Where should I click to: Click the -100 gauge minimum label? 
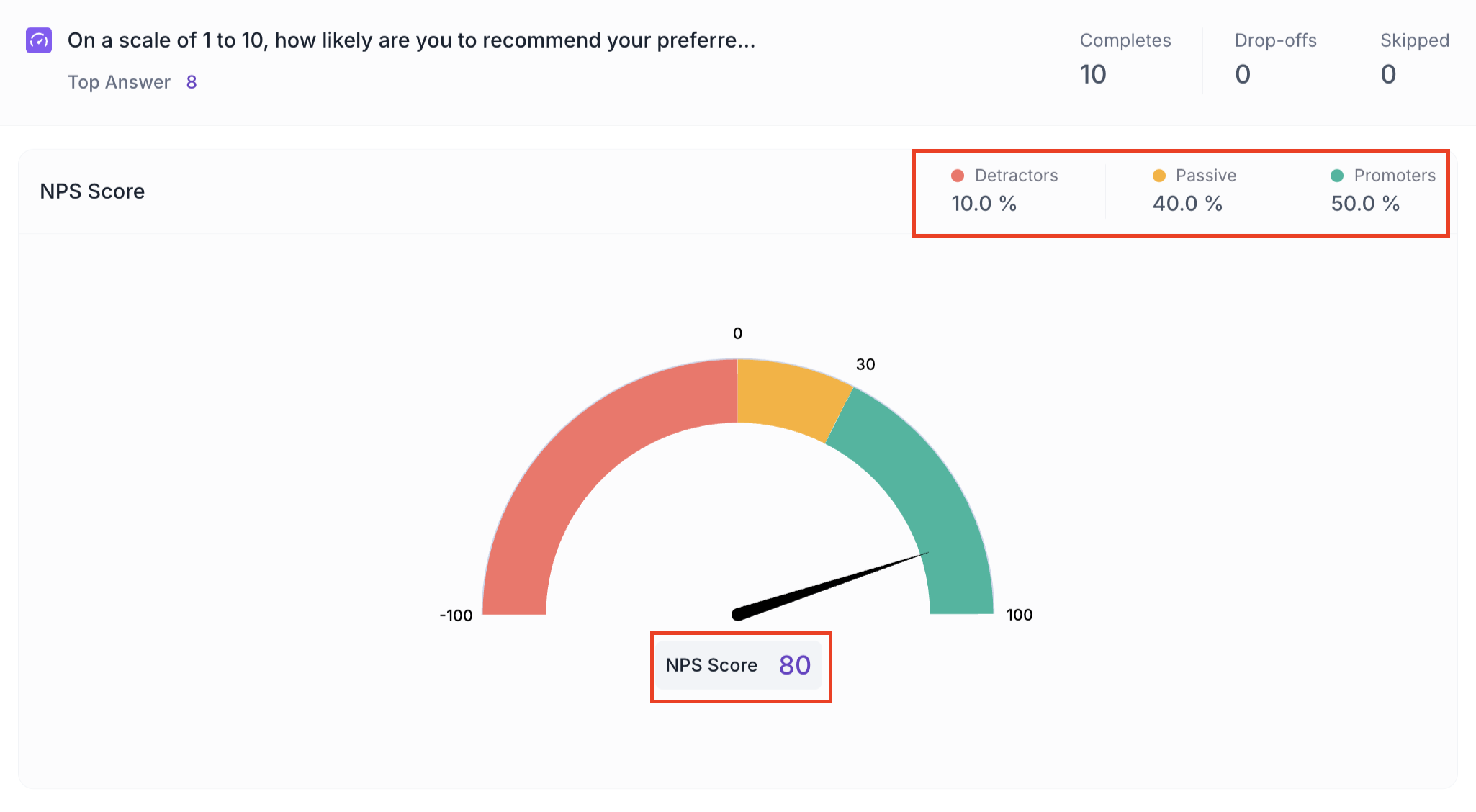(456, 615)
